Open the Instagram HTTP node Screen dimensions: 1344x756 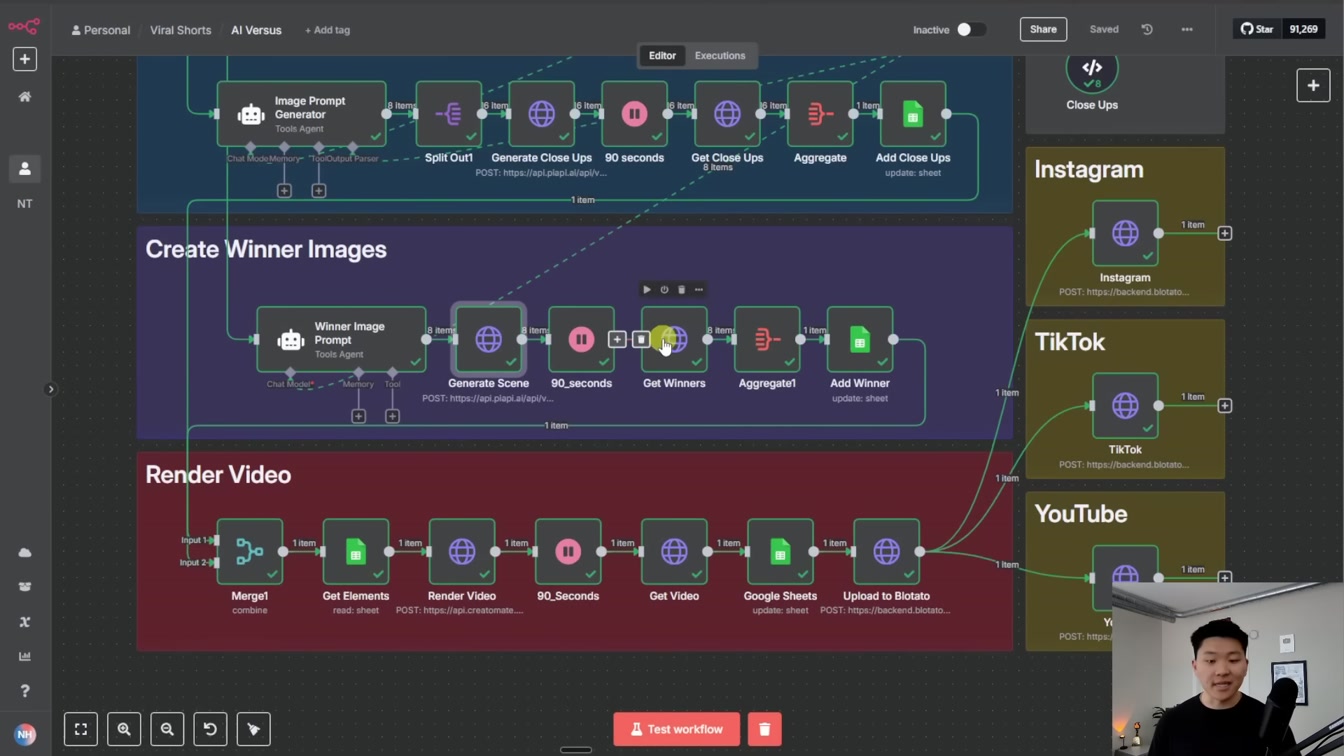coord(1125,233)
